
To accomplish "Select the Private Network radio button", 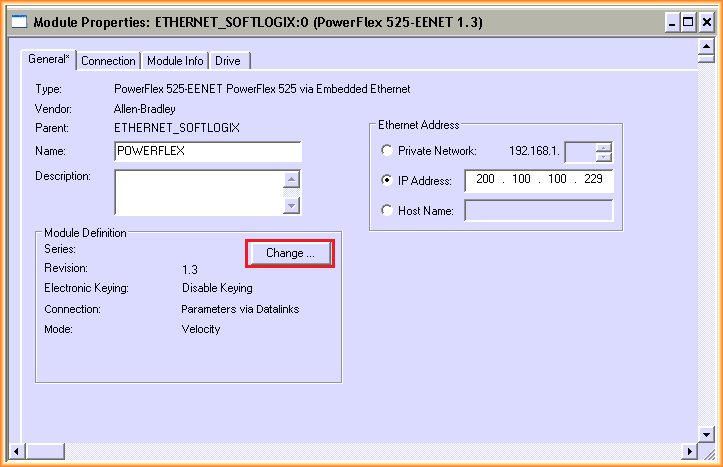I will tap(387, 151).
